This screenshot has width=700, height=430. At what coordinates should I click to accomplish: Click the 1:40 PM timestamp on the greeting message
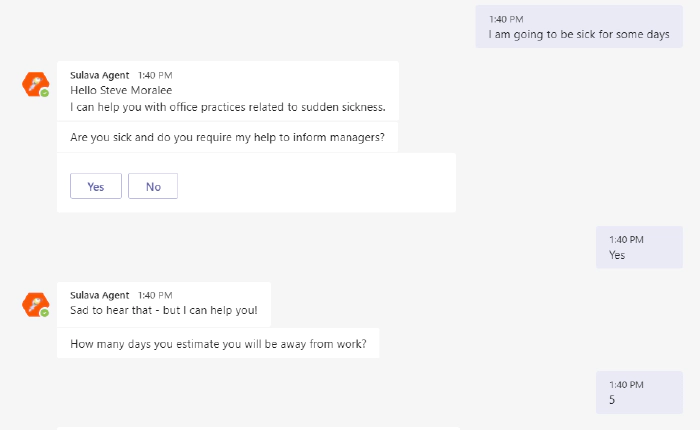click(x=155, y=74)
